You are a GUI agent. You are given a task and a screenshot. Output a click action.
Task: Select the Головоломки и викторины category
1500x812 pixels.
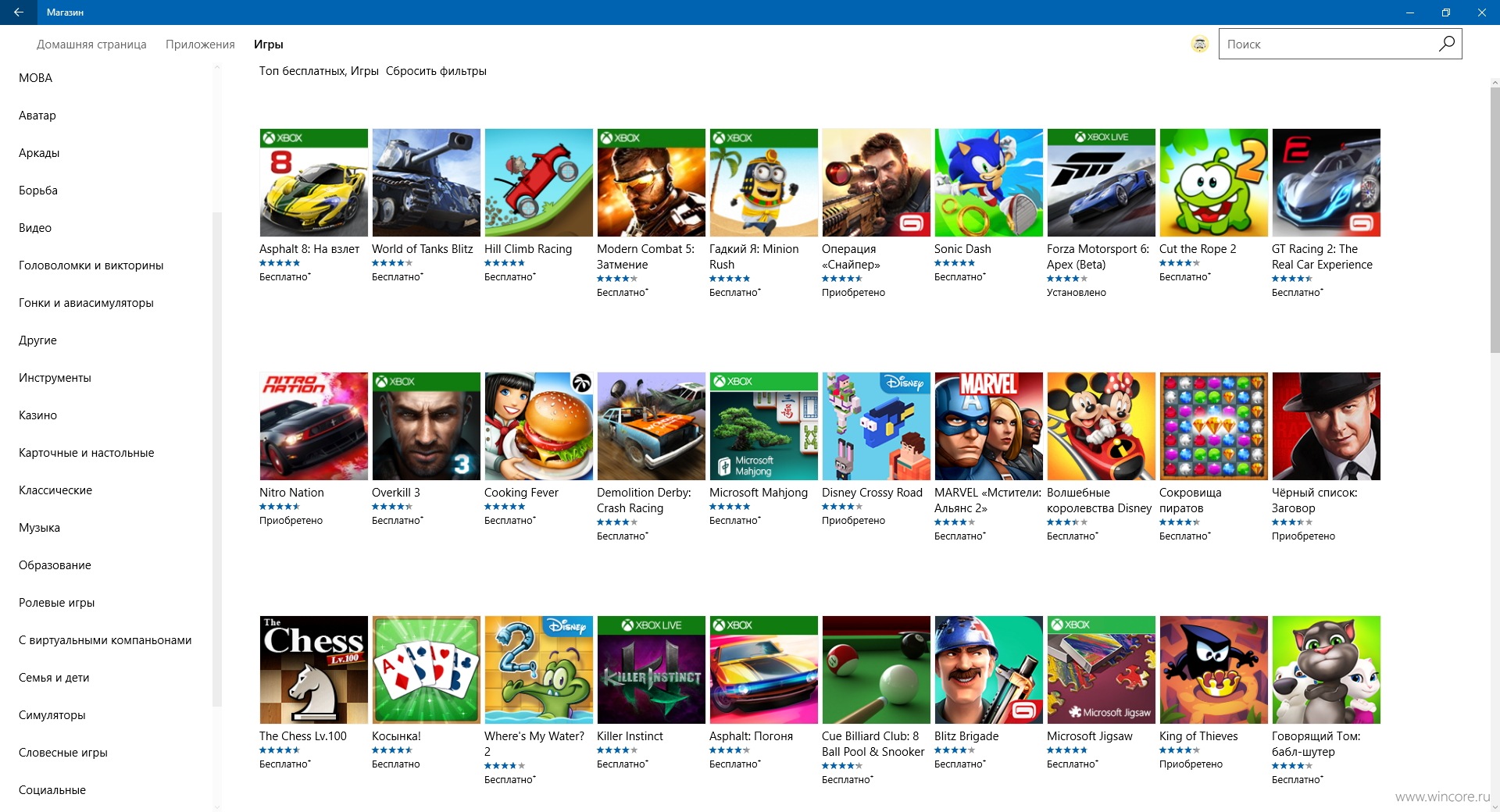91,265
